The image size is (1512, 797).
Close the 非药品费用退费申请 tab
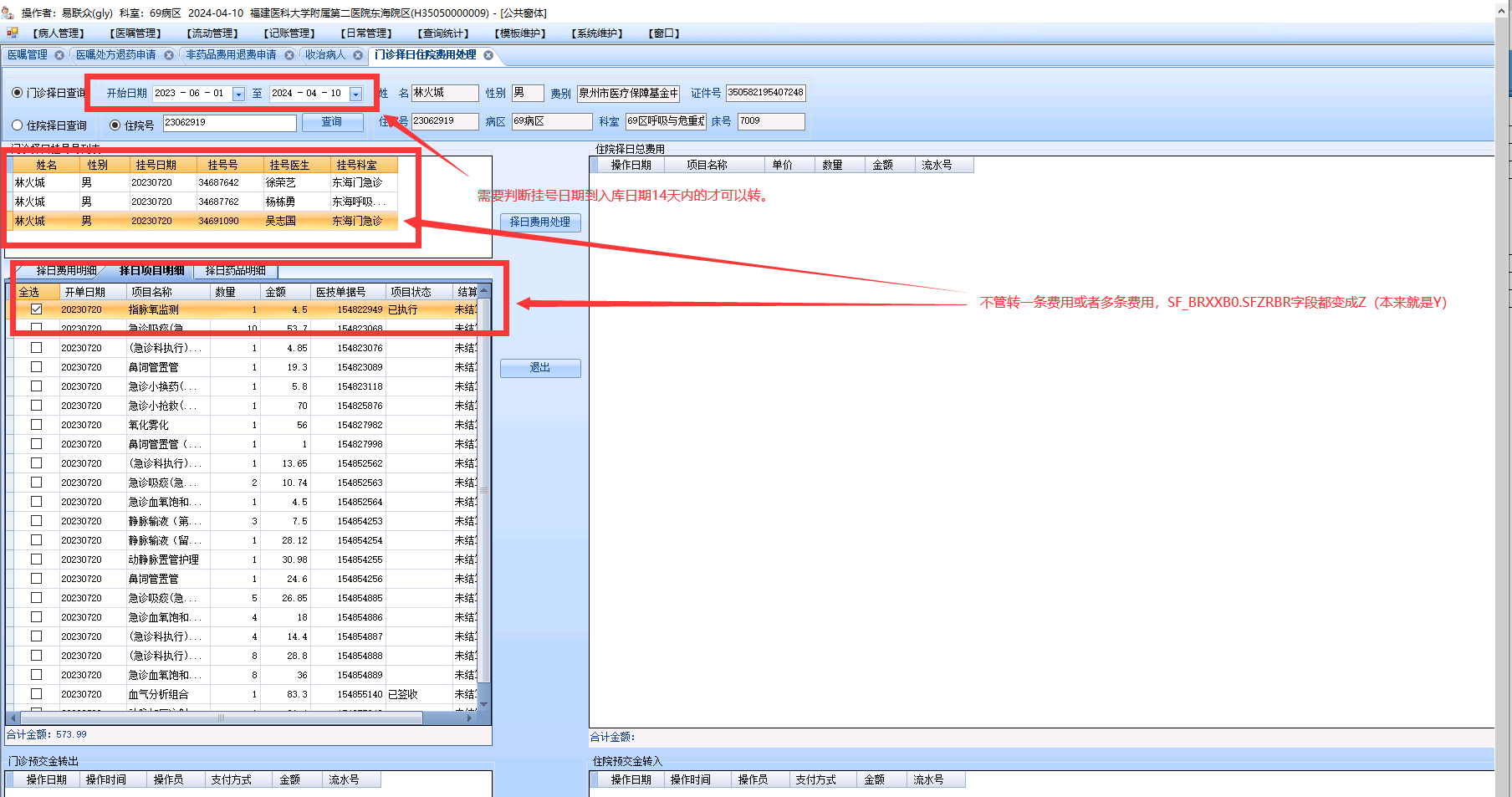click(x=289, y=55)
